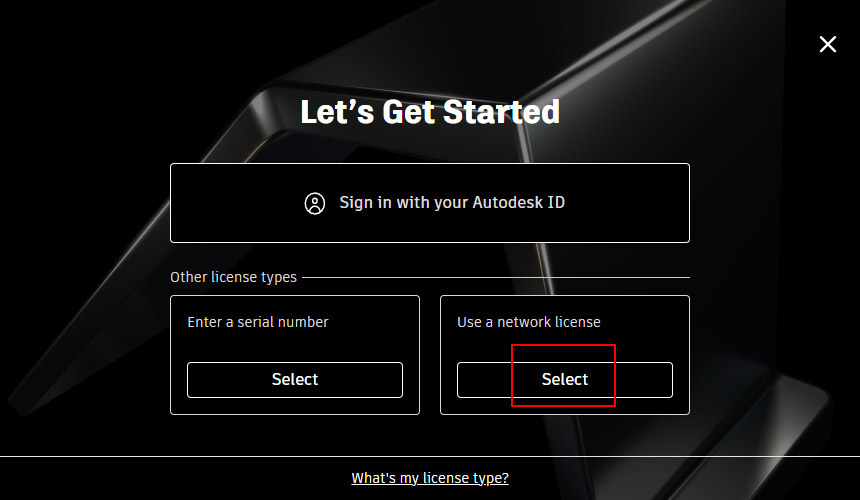Sign in with your Autodesk ID

coord(430,203)
